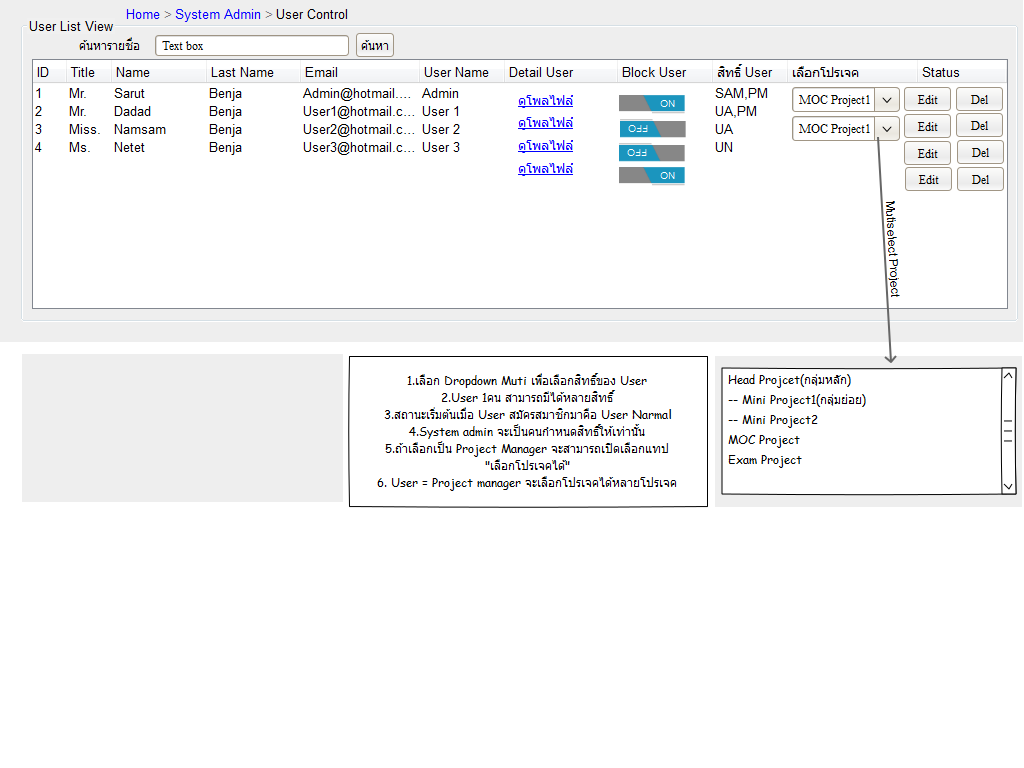
Task: Click the first row Del button
Action: [x=979, y=100]
